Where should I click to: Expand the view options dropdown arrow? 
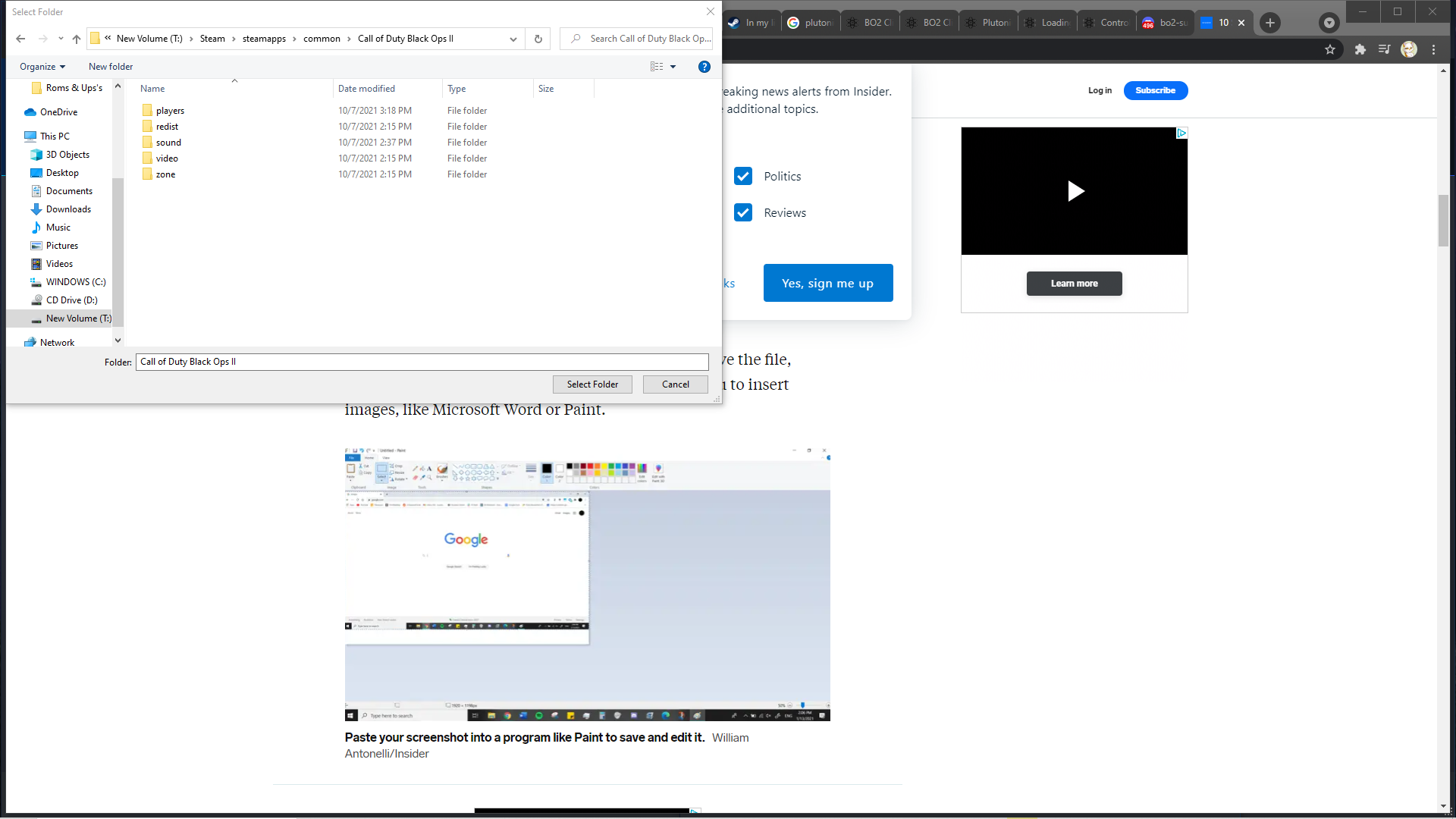pyautogui.click(x=673, y=67)
